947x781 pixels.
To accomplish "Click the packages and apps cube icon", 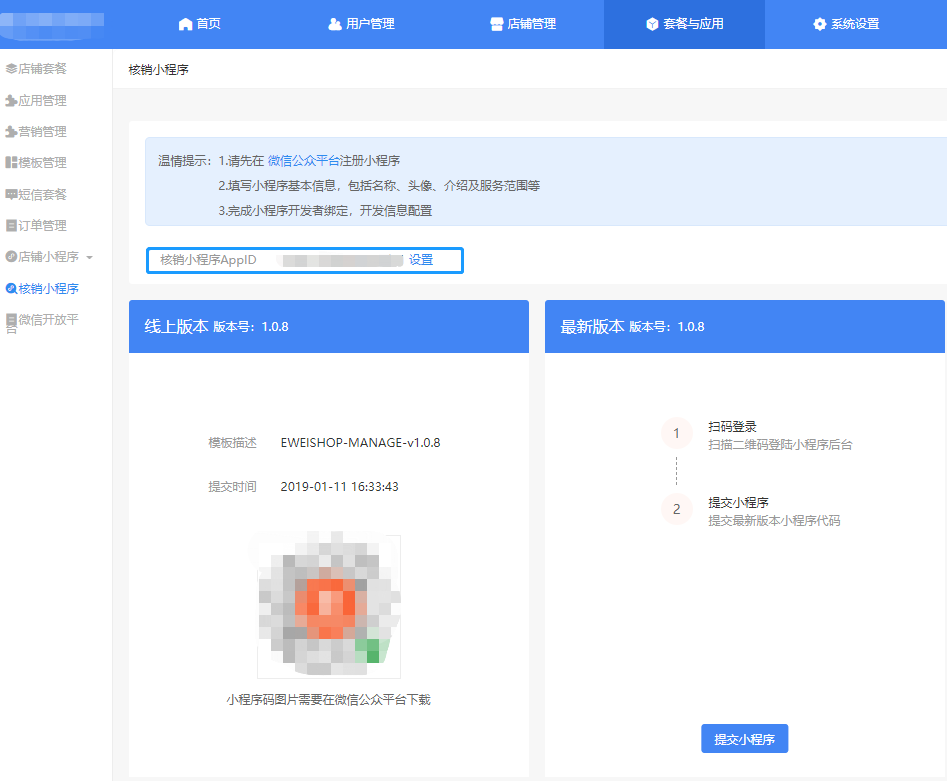I will pos(652,24).
